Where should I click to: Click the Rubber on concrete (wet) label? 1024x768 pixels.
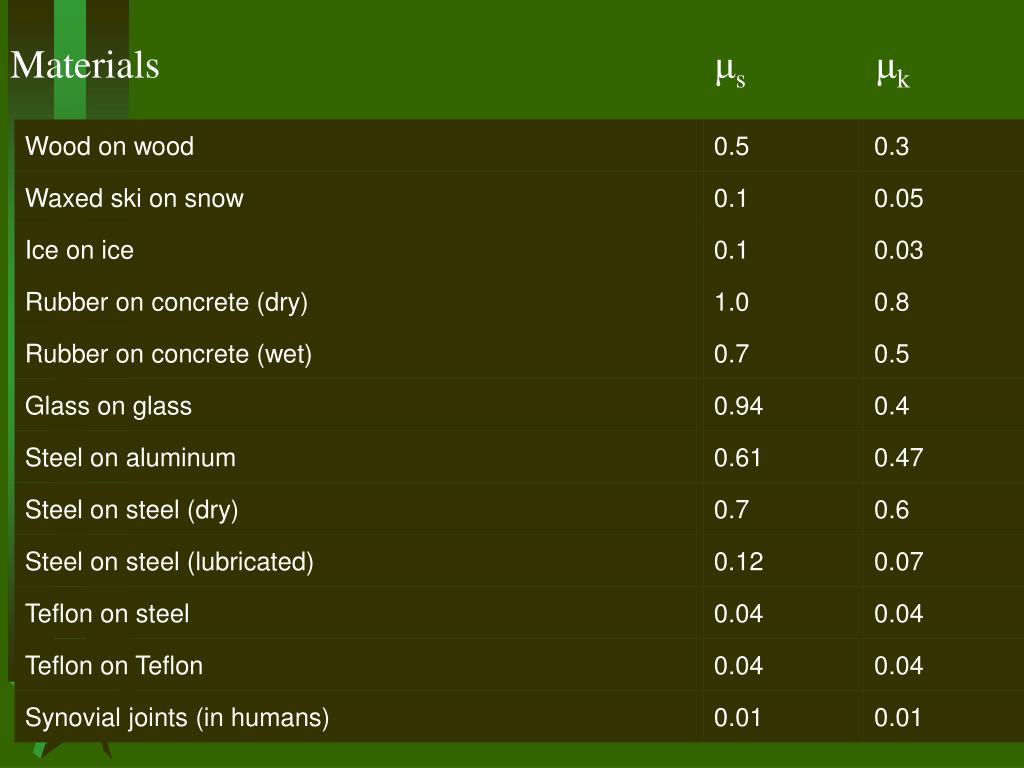168,355
